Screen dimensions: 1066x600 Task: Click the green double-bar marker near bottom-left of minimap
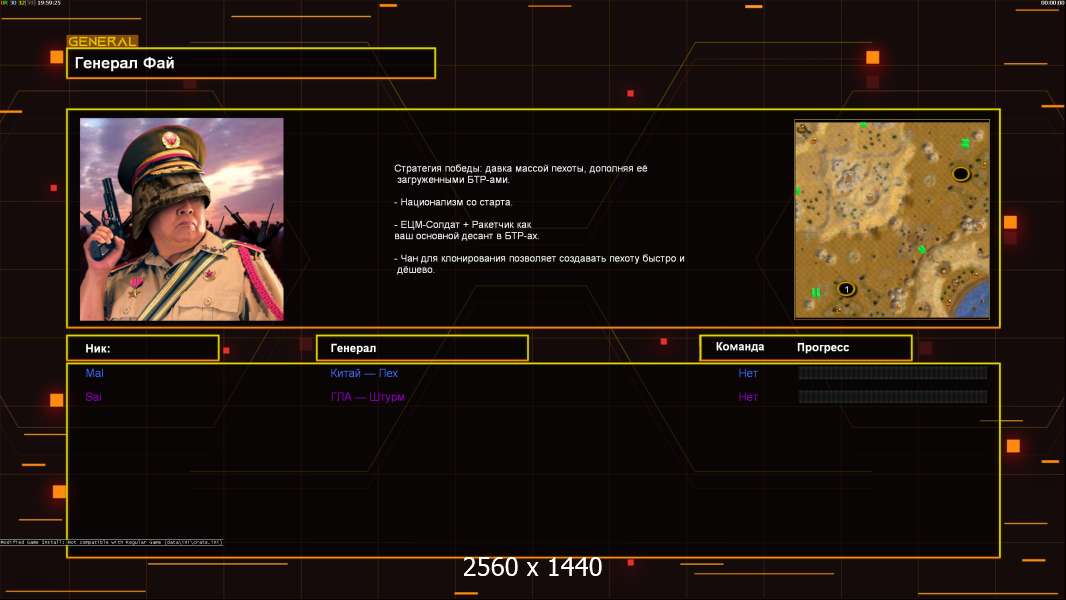[816, 292]
